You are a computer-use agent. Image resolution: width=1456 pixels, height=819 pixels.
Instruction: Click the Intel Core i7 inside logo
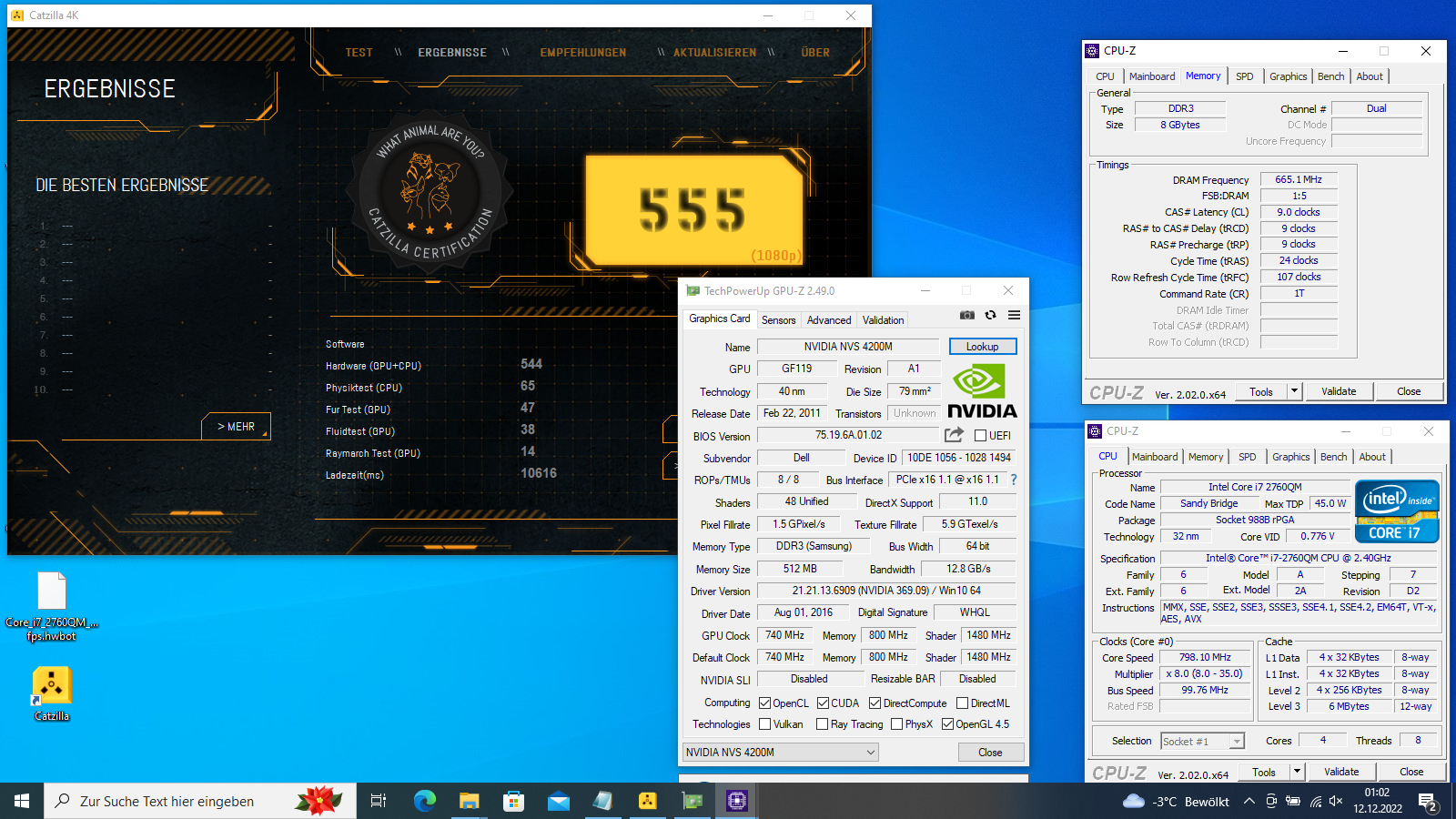tap(1397, 511)
